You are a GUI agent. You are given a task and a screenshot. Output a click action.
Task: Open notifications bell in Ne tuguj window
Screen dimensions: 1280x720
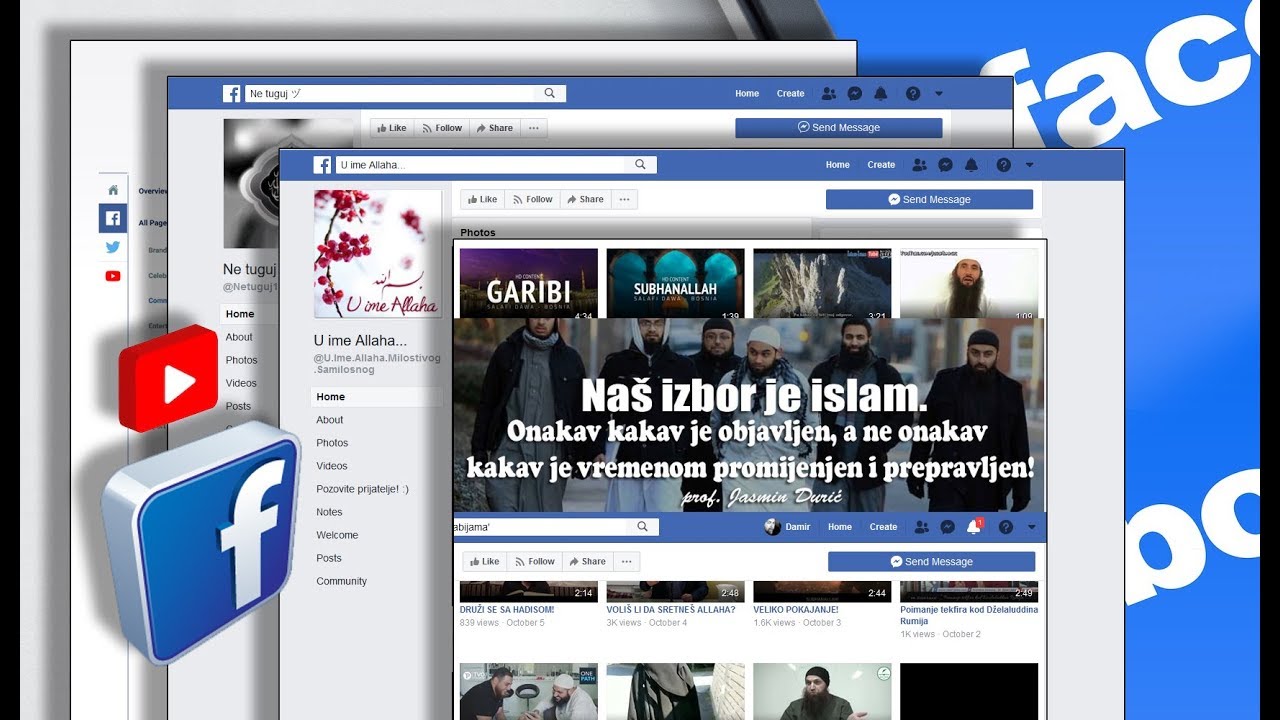pyautogui.click(x=881, y=94)
